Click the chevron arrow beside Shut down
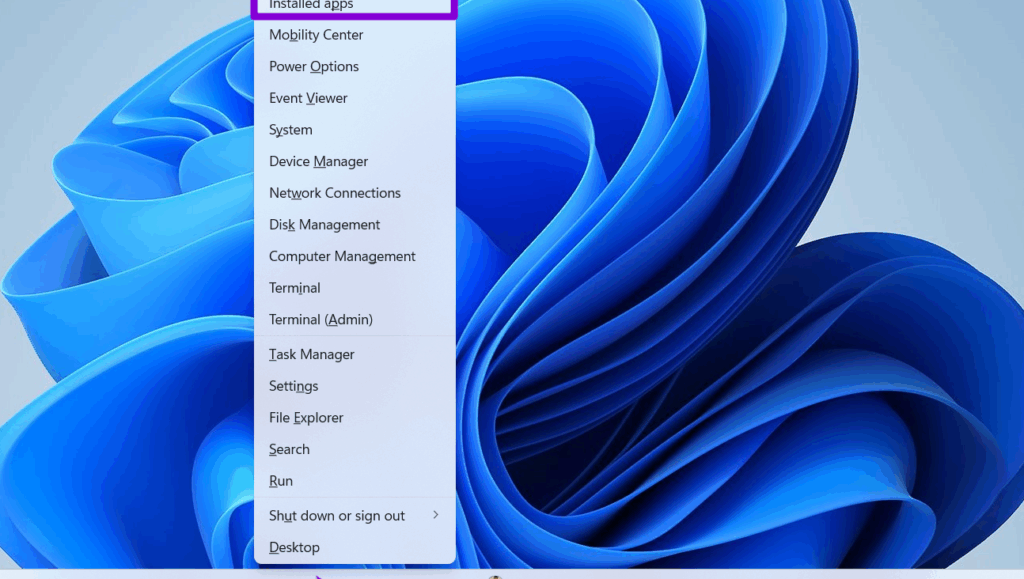 436,515
